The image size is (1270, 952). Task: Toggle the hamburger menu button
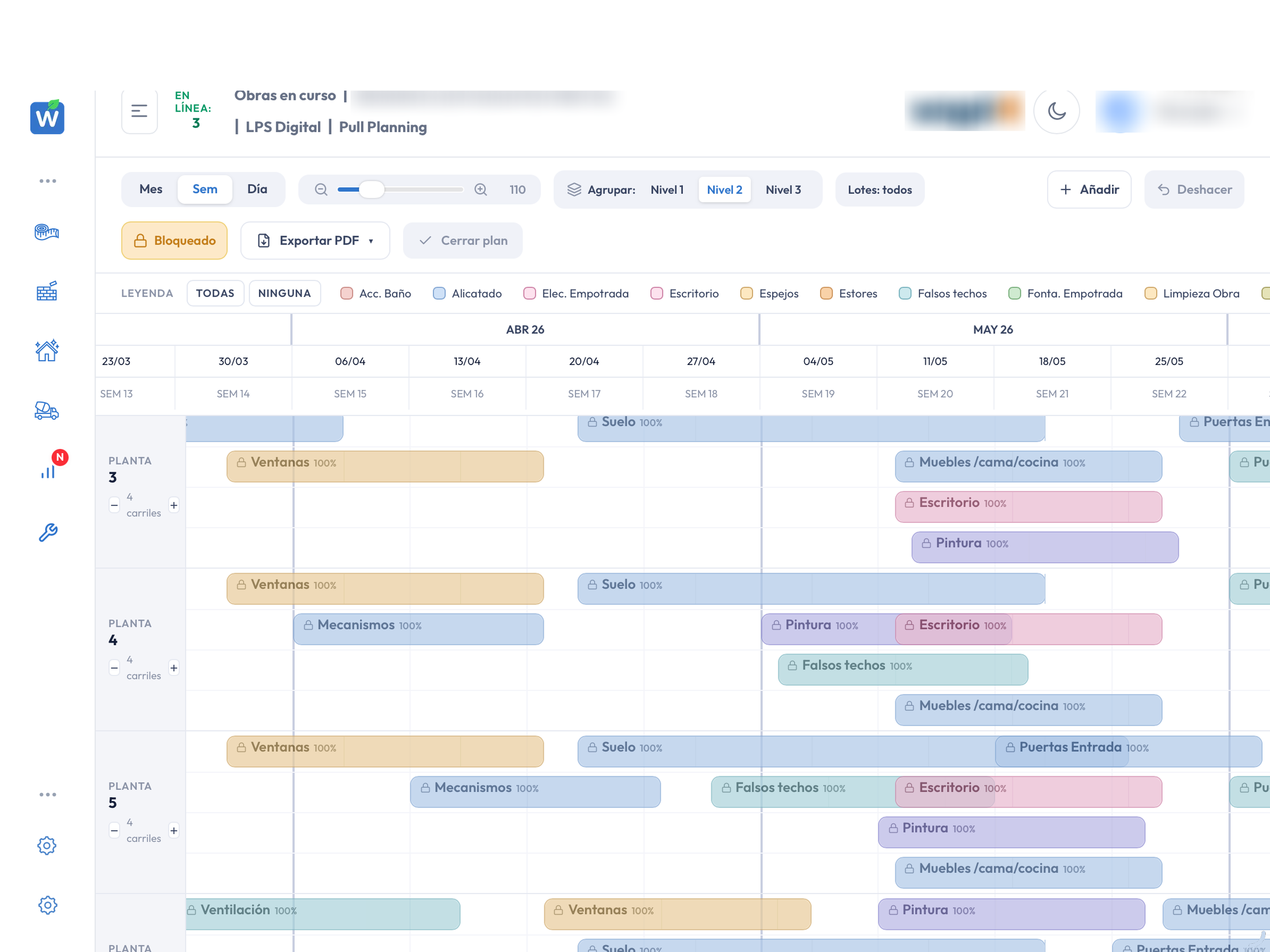point(139,111)
